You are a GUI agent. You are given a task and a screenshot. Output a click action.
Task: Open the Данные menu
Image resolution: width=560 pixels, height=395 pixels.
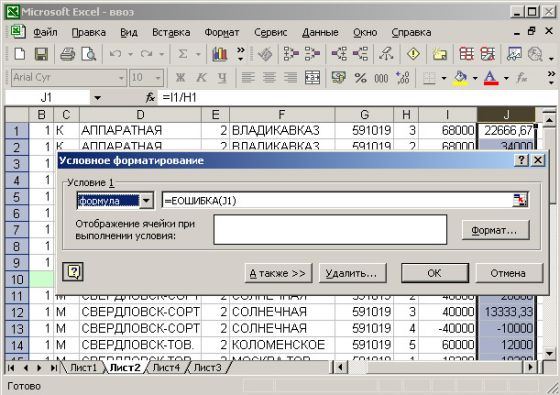click(320, 32)
